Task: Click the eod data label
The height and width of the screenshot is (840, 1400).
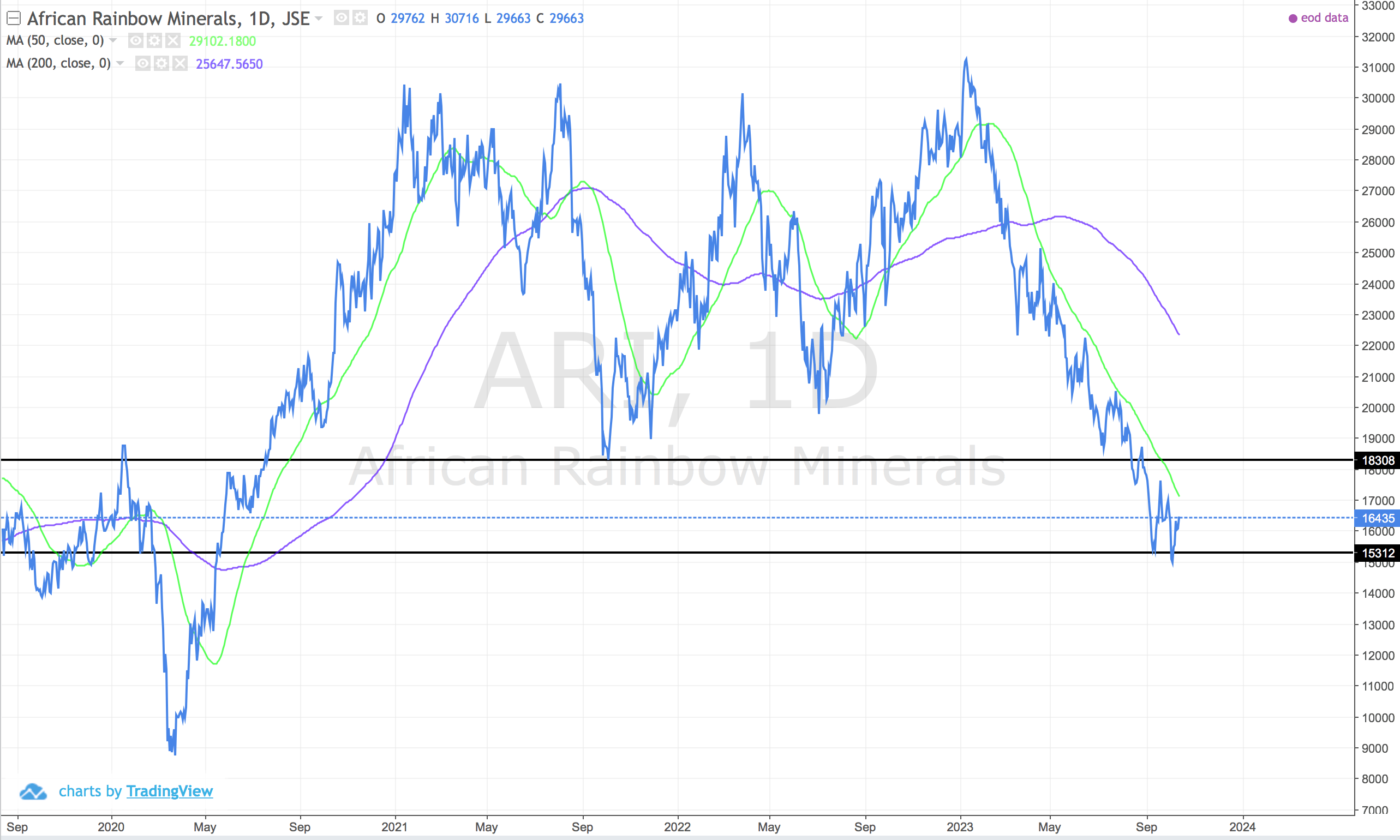Action: click(x=1324, y=18)
